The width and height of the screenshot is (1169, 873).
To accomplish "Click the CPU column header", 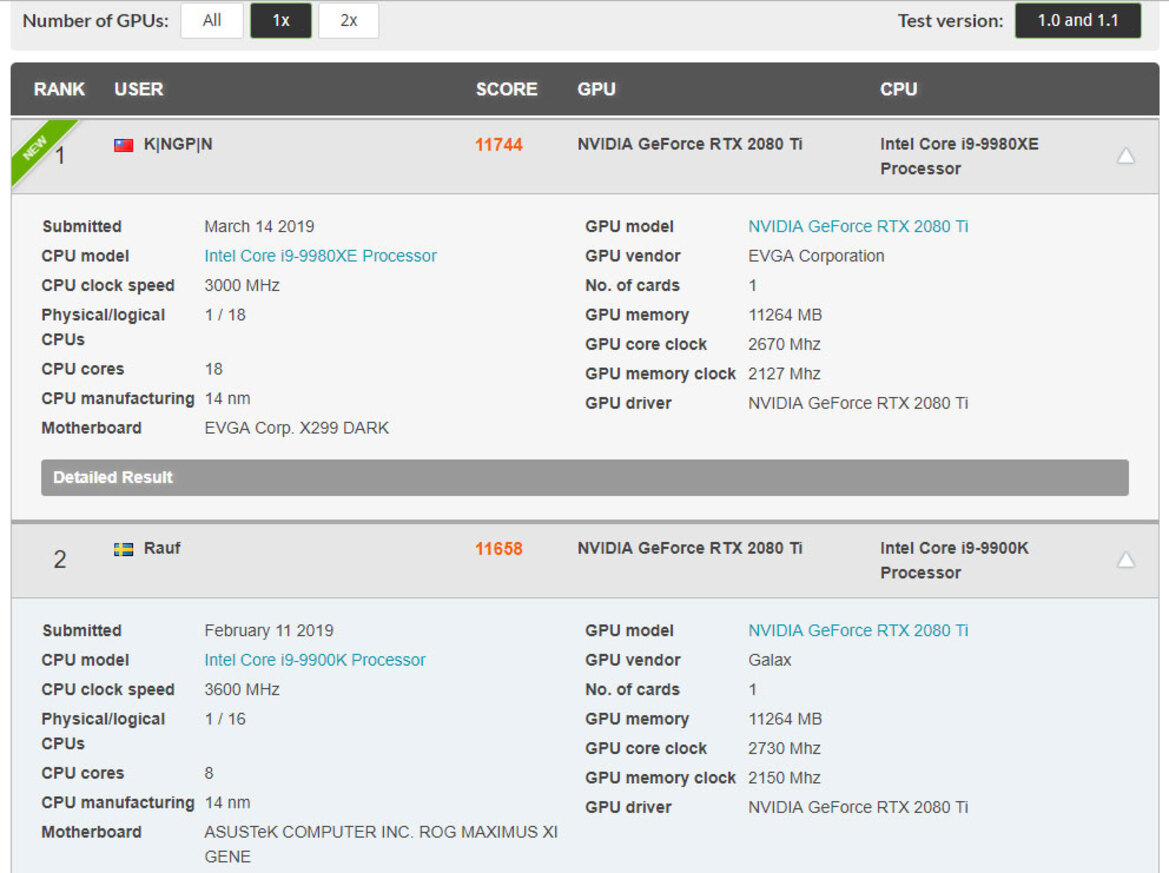I will [898, 89].
